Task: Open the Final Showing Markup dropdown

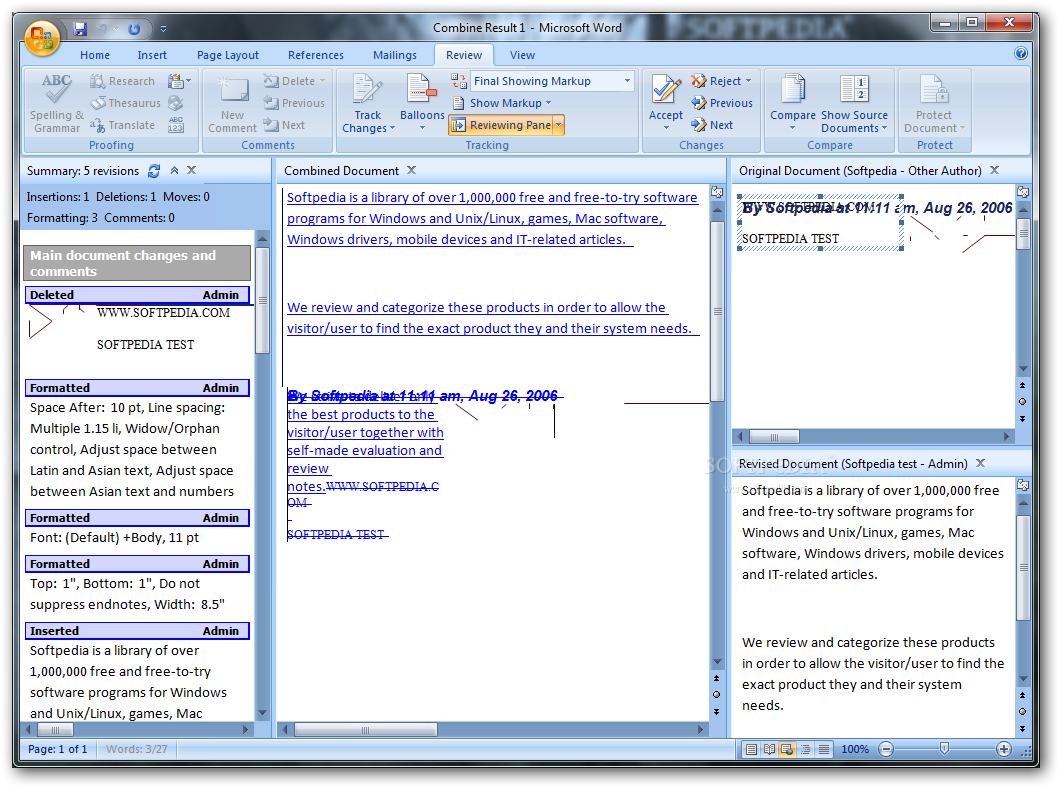Action: [627, 81]
